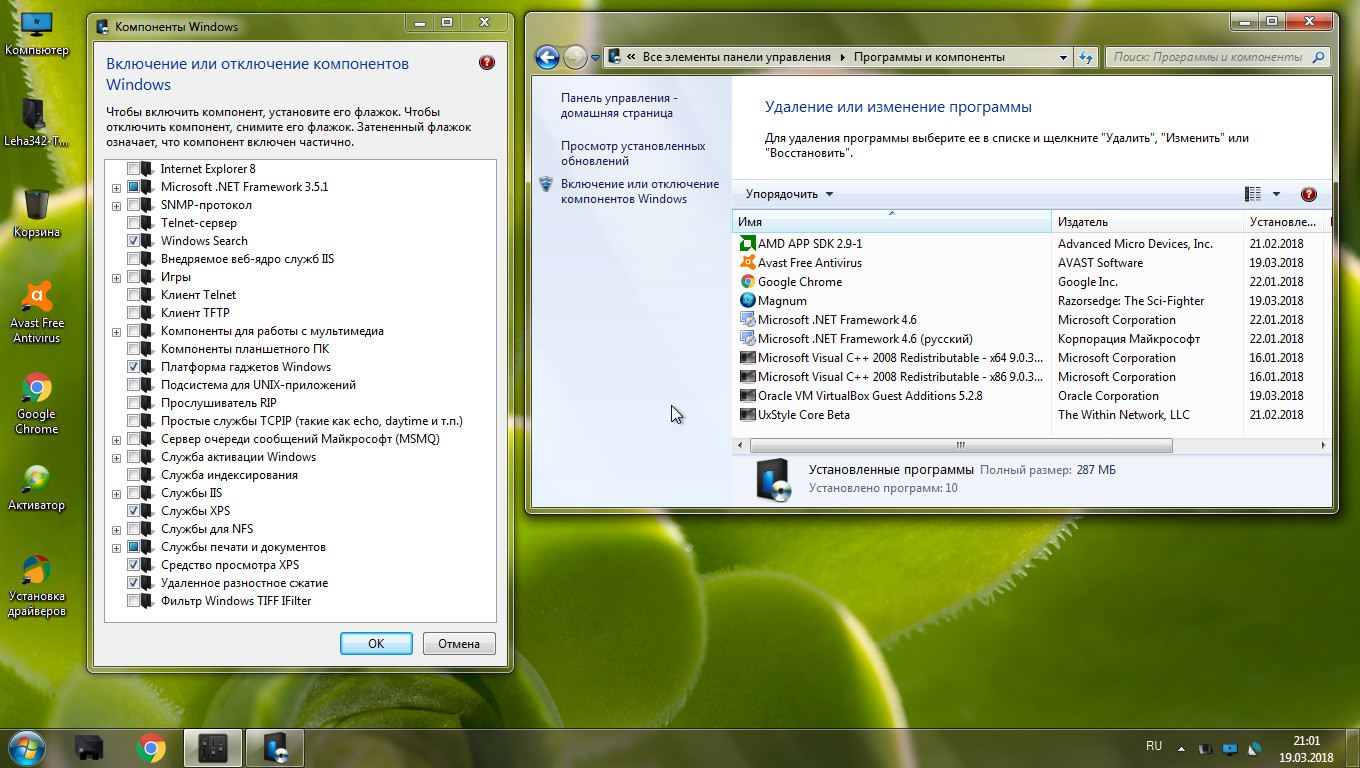1360x768 pixels.
Task: Open the Упорядочить dropdown menu
Action: (x=789, y=194)
